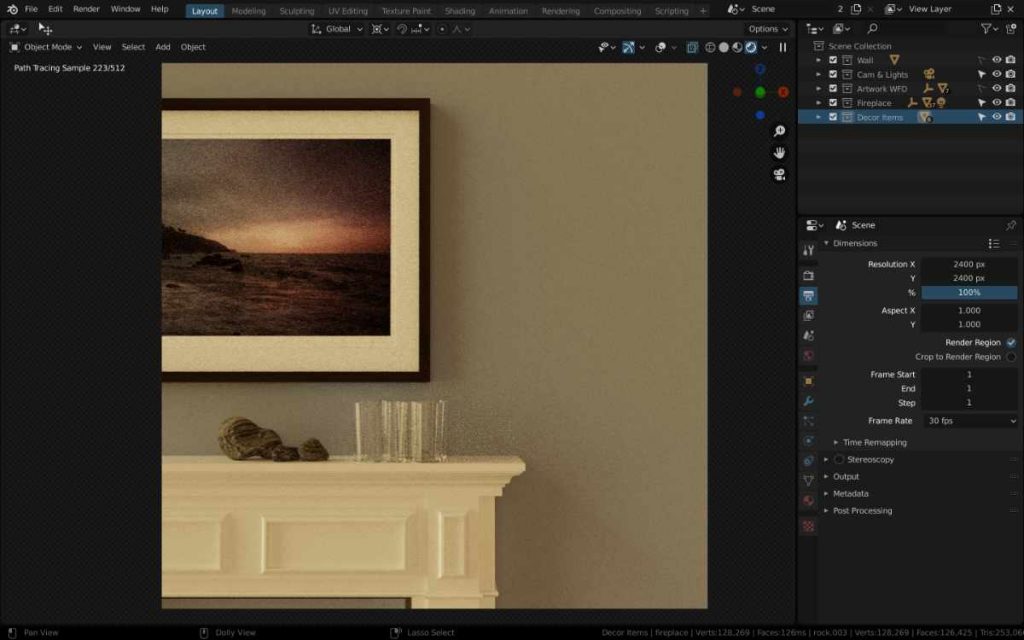Open the Global transform orientation dropdown

coord(337,29)
